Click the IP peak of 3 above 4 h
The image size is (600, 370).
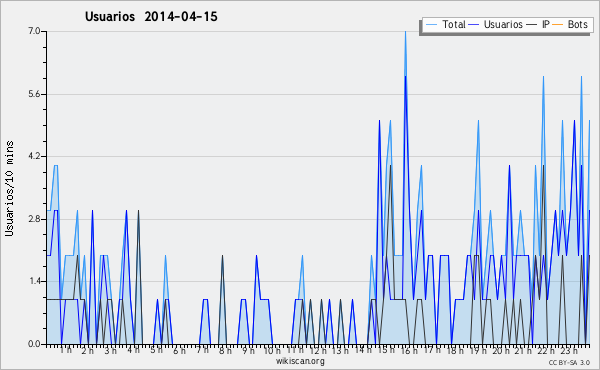tap(138, 211)
